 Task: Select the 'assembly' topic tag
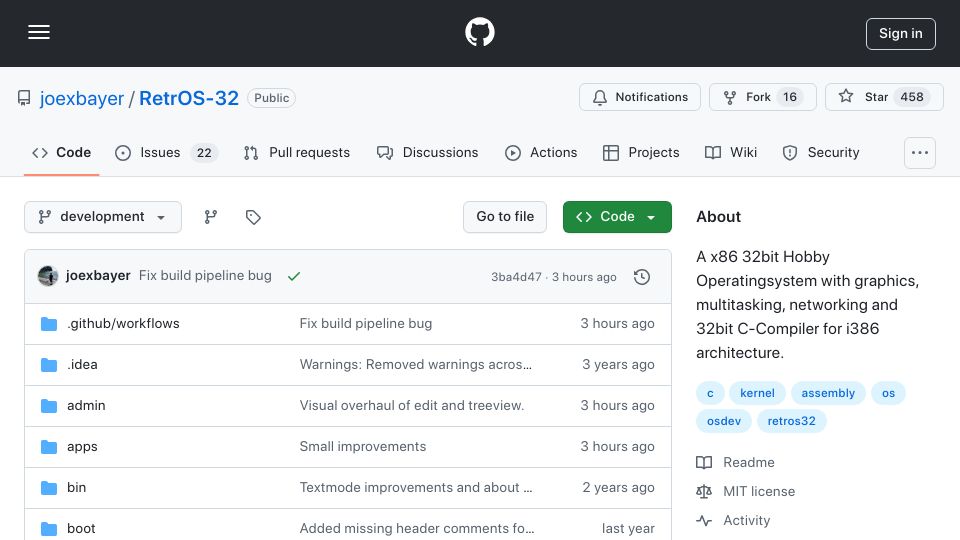[828, 393]
